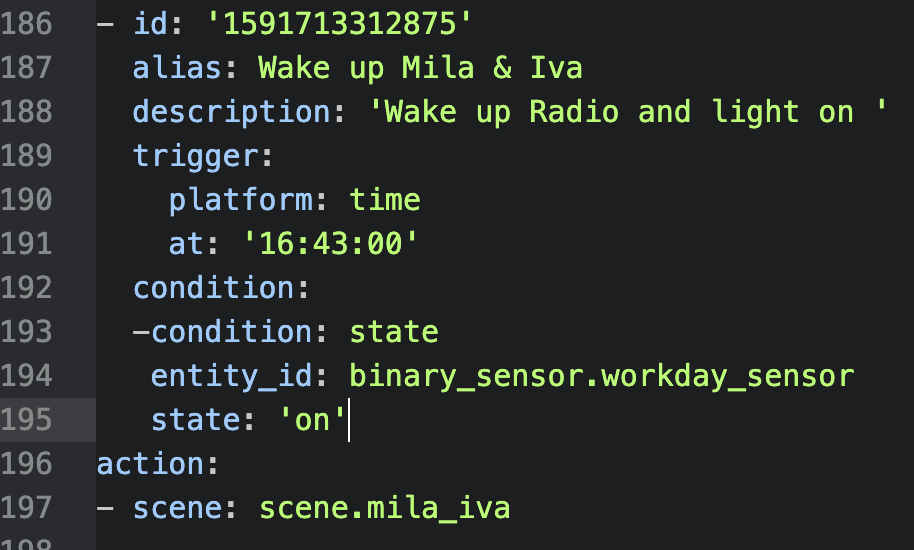Click line number 186 in the gutter
The height and width of the screenshot is (550, 914).
27,24
